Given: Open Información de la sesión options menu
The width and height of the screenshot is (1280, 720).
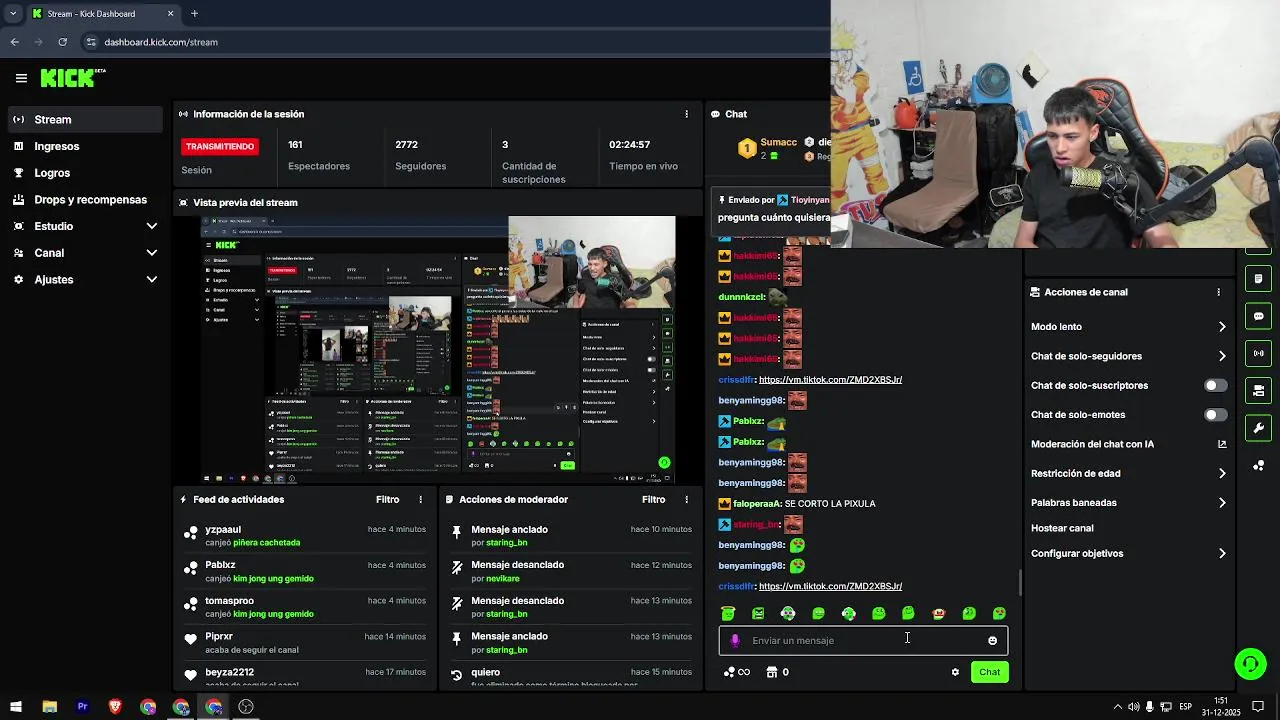Looking at the screenshot, I should pos(686,114).
